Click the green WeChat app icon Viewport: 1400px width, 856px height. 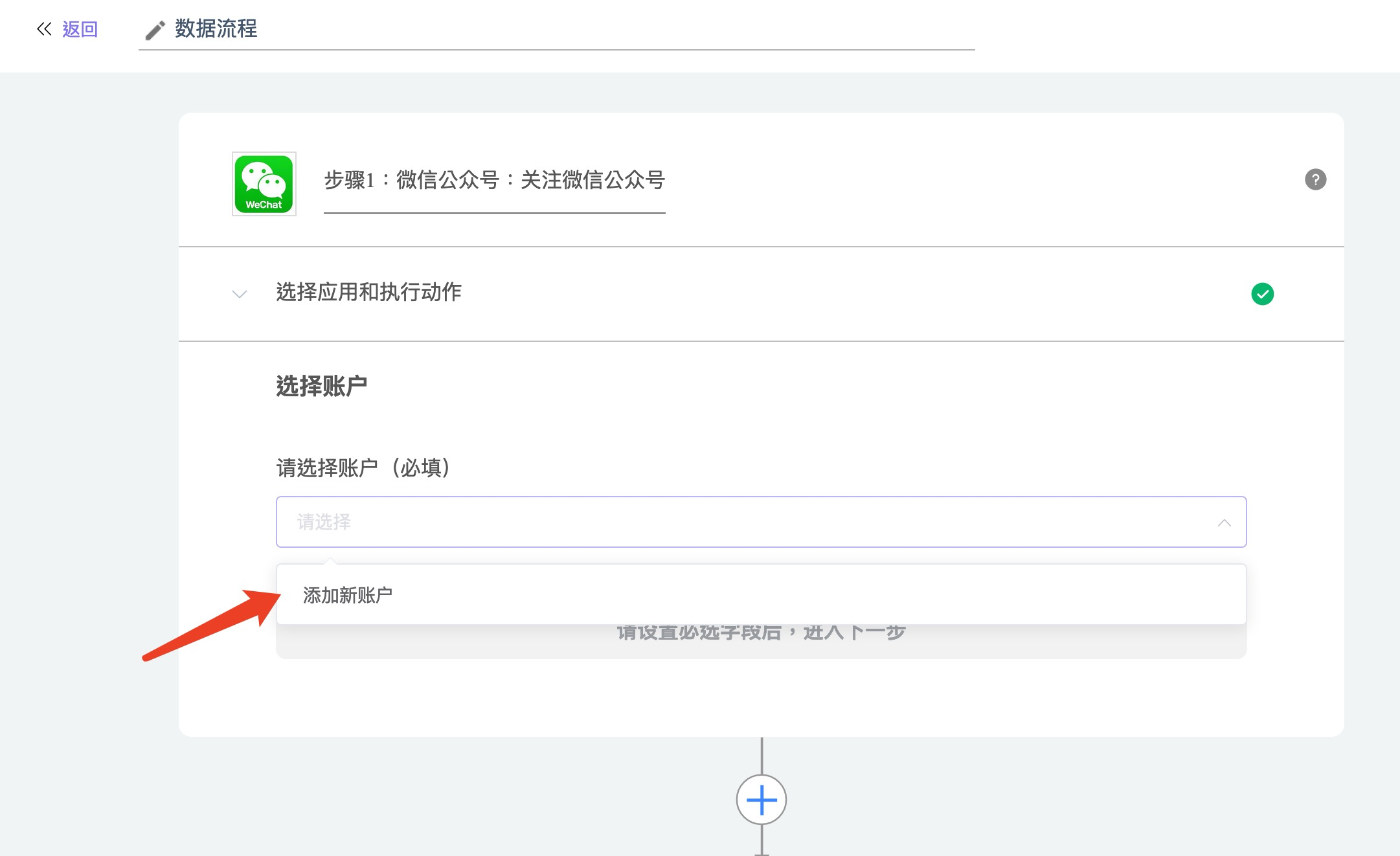264,184
